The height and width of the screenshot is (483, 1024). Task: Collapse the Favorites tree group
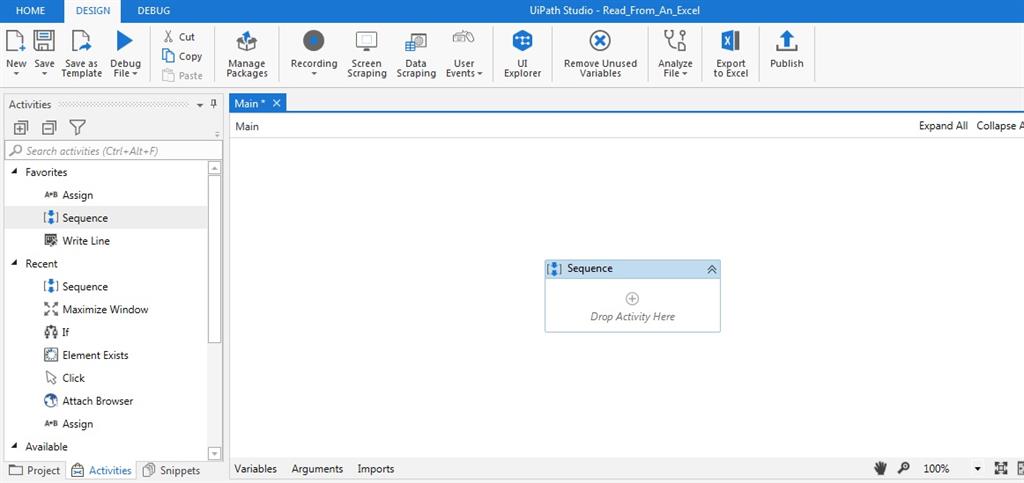pyautogui.click(x=15, y=172)
